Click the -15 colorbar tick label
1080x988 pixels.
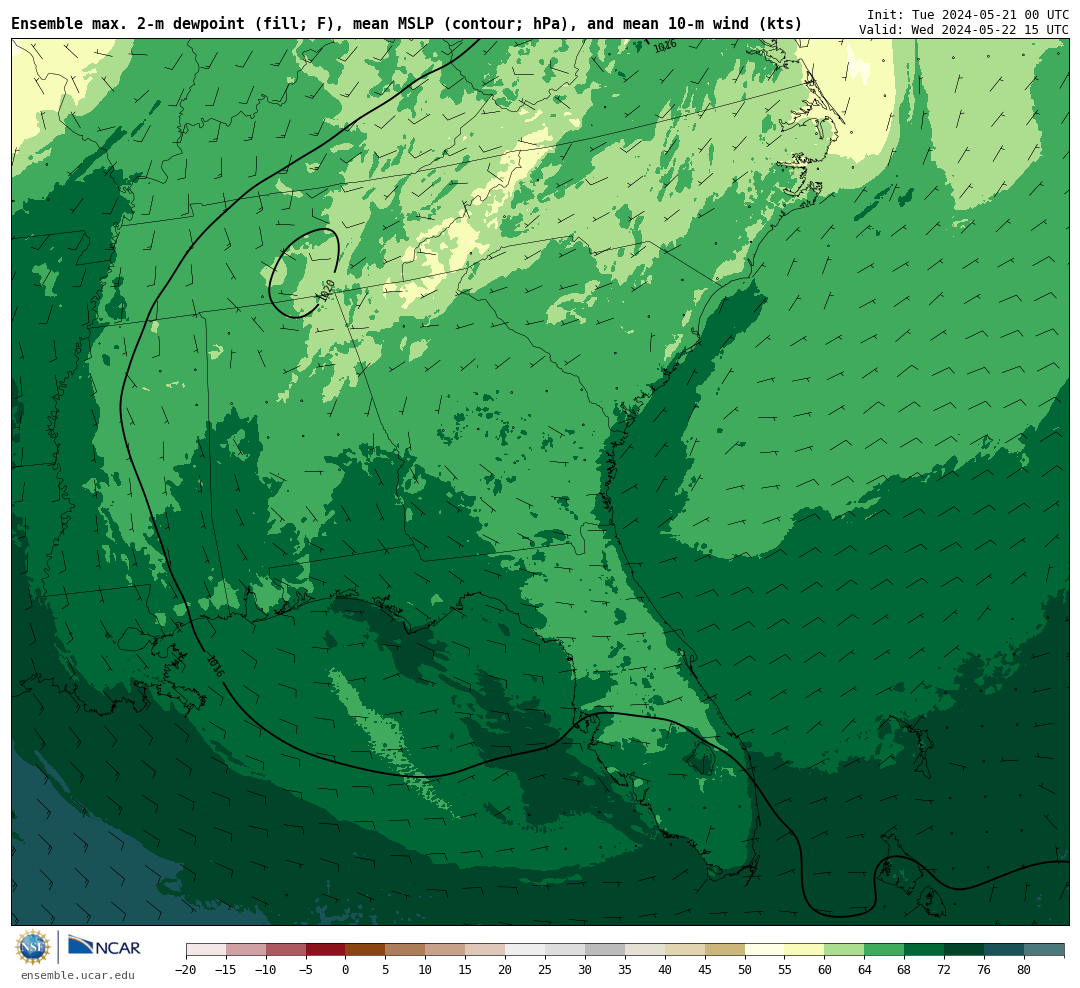(x=226, y=970)
